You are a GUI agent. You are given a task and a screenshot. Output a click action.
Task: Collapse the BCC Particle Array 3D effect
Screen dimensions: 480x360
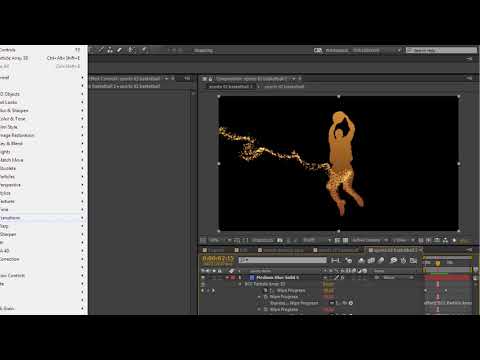[x=240, y=284]
